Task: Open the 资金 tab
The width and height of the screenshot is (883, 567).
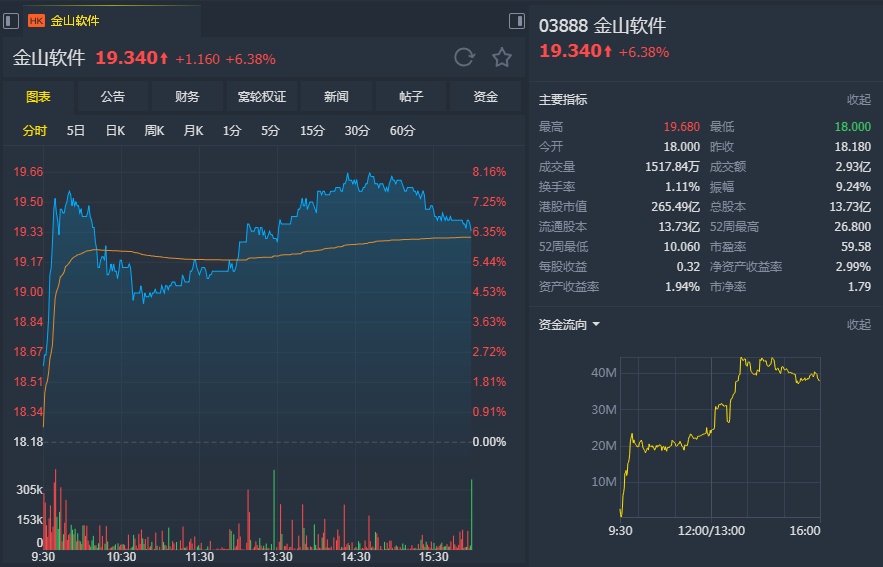Action: coord(486,97)
